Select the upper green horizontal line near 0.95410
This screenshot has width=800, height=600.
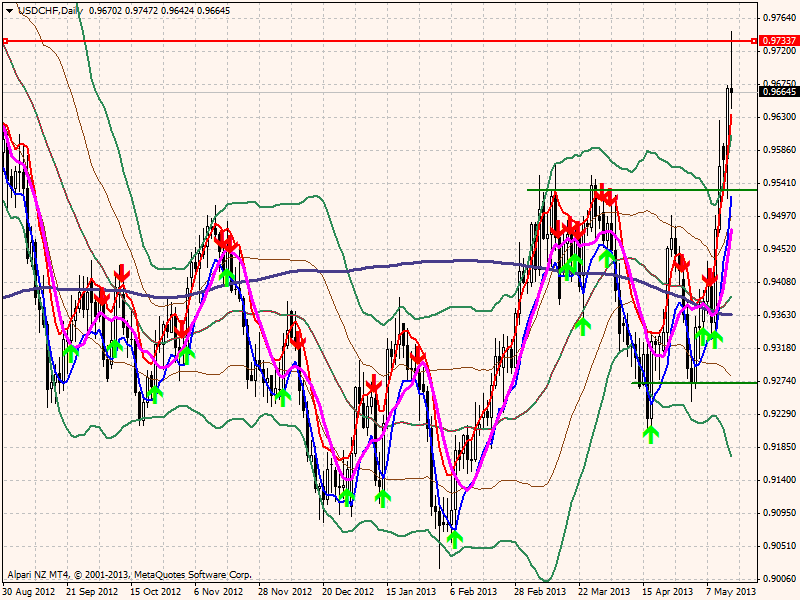click(642, 190)
